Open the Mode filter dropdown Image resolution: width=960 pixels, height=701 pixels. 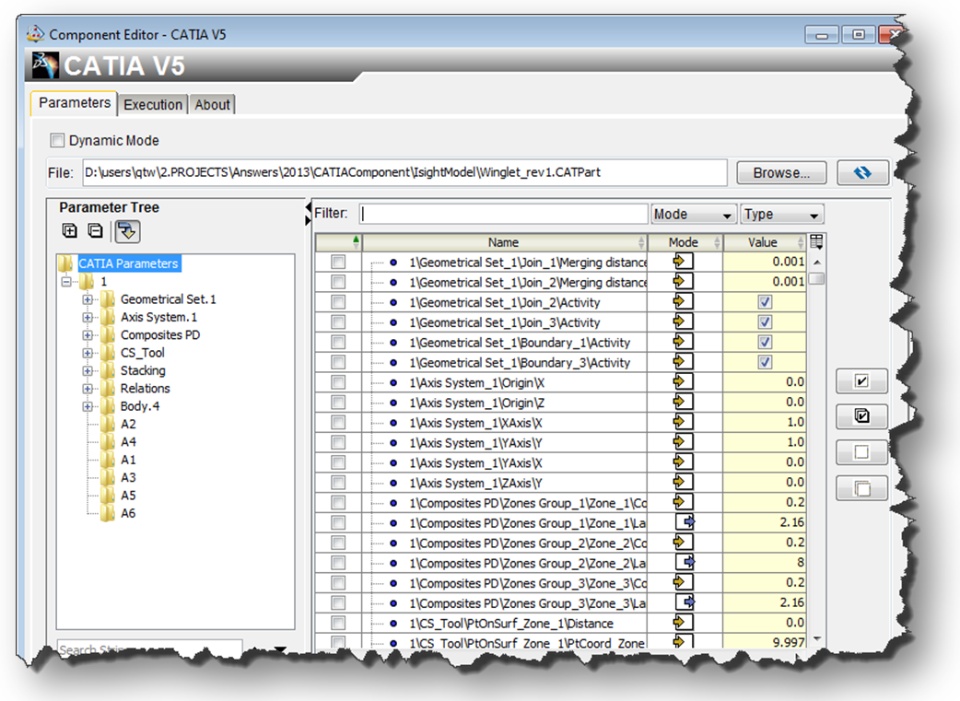(x=693, y=214)
